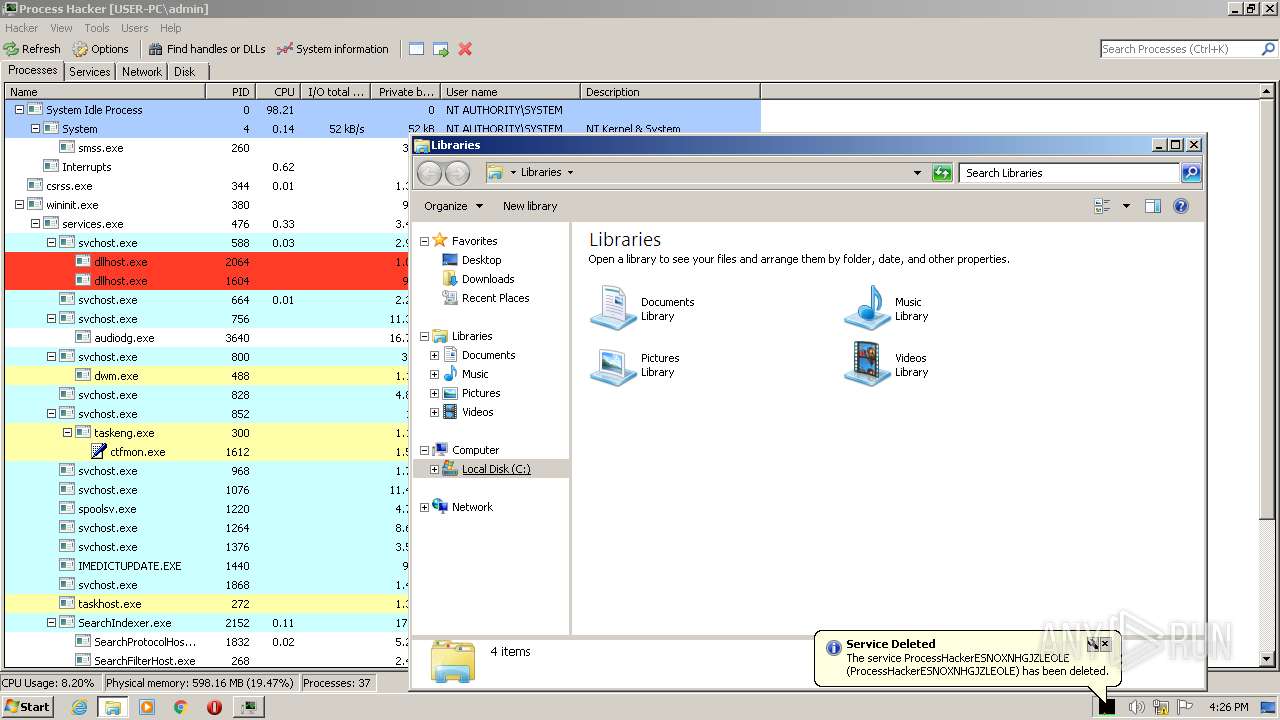The image size is (1280, 720).
Task: Click the Action Center flag tray icon
Action: pyautogui.click(x=1185, y=707)
